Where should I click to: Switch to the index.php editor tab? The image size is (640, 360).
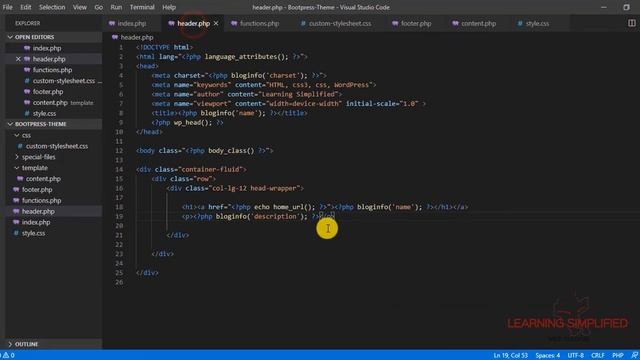tap(131, 24)
